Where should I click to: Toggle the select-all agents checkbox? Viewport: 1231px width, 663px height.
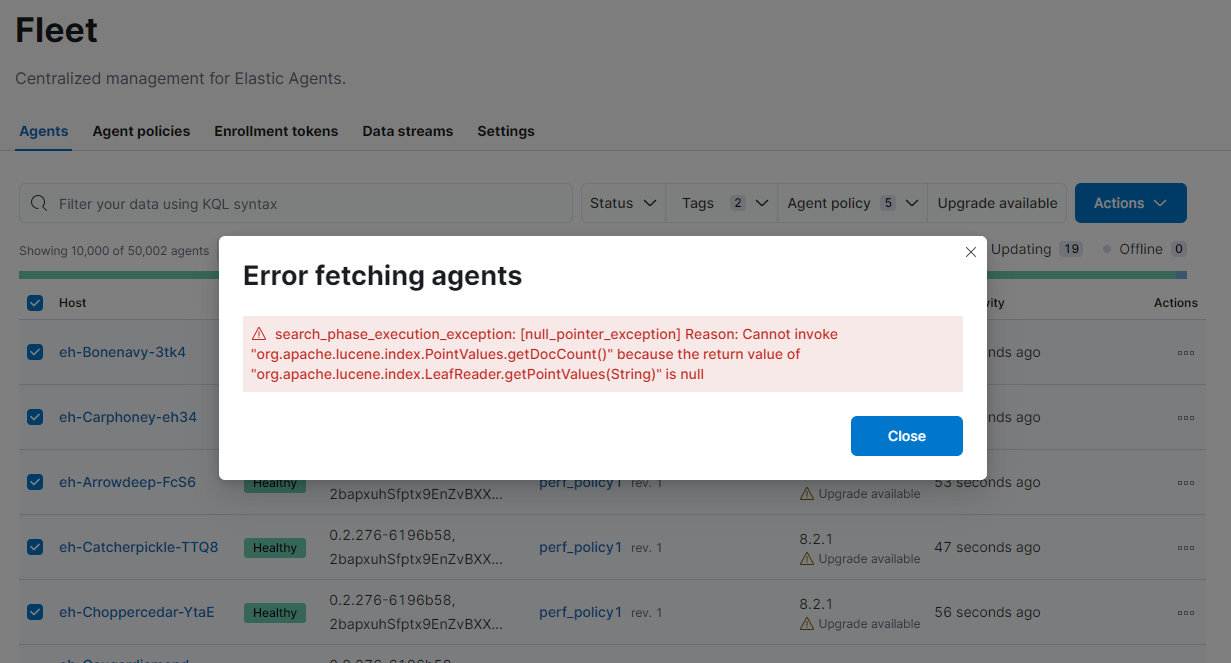[35, 302]
